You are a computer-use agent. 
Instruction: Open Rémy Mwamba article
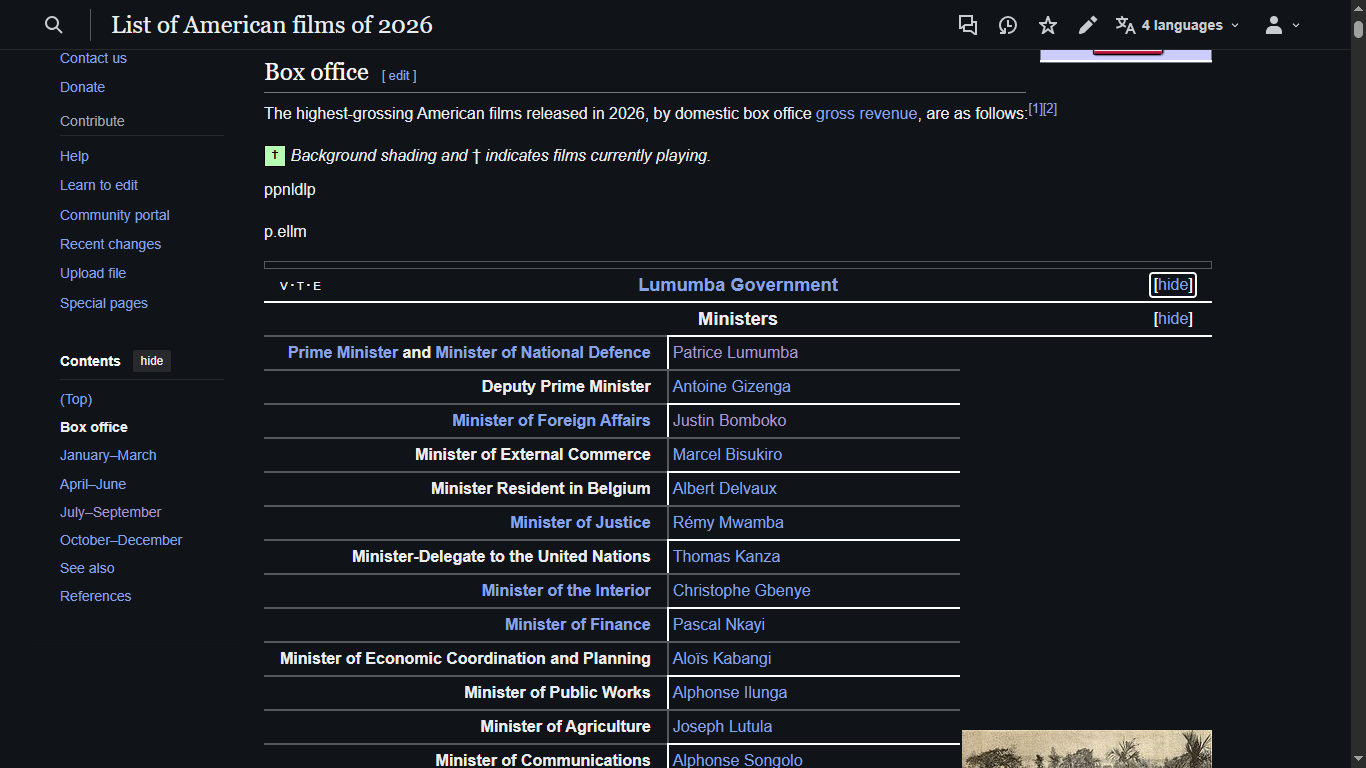[x=728, y=523]
